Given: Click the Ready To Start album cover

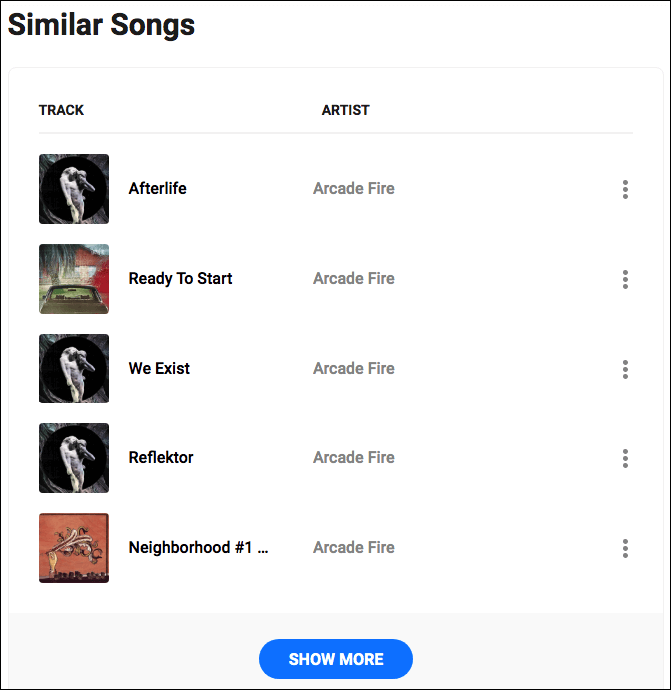Looking at the screenshot, I should (74, 279).
